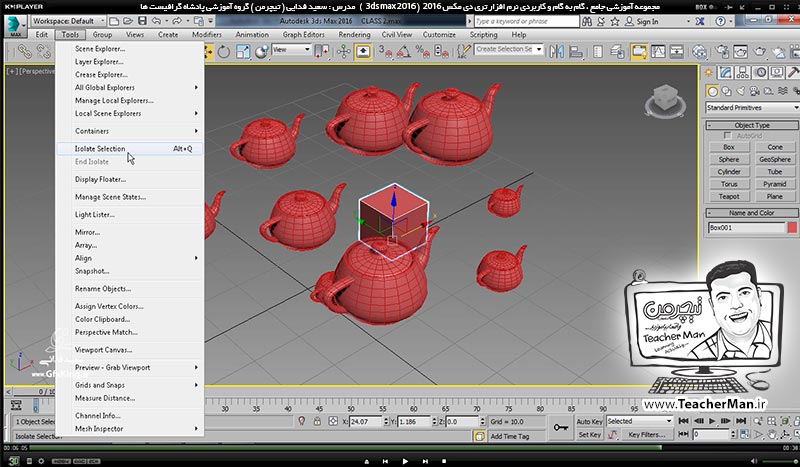Open Scene Explorer from Tools menu
Viewport: 800px width, 467px height.
point(130,49)
